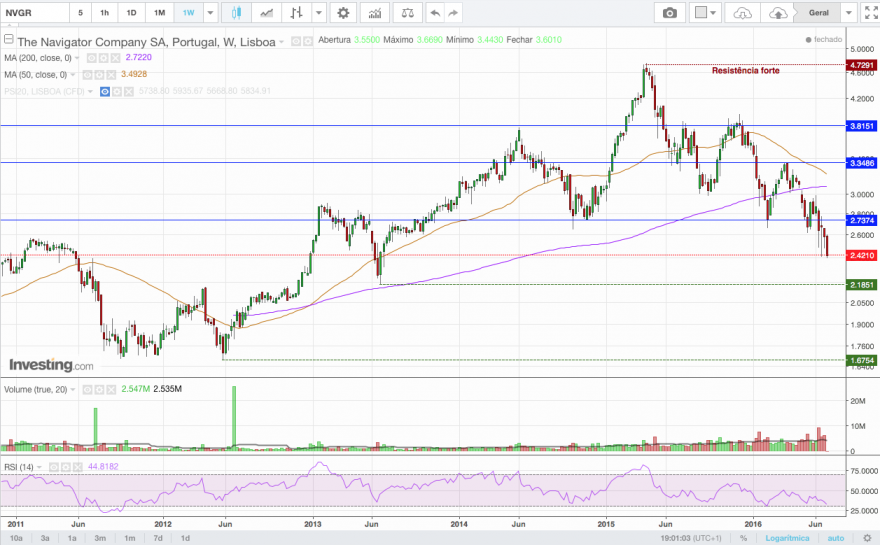Select the 1W interval
The width and height of the screenshot is (880, 545).
189,12
